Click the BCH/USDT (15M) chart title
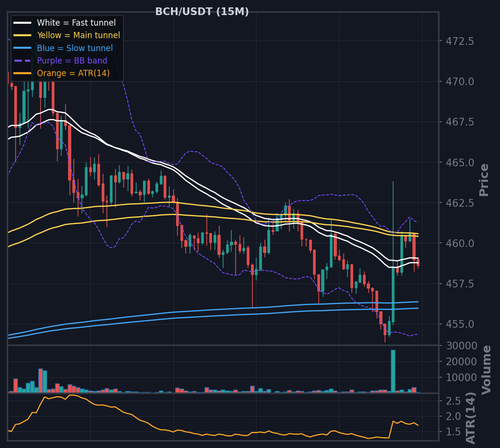Screen dimensions: 500x448 pyautogui.click(x=202, y=12)
